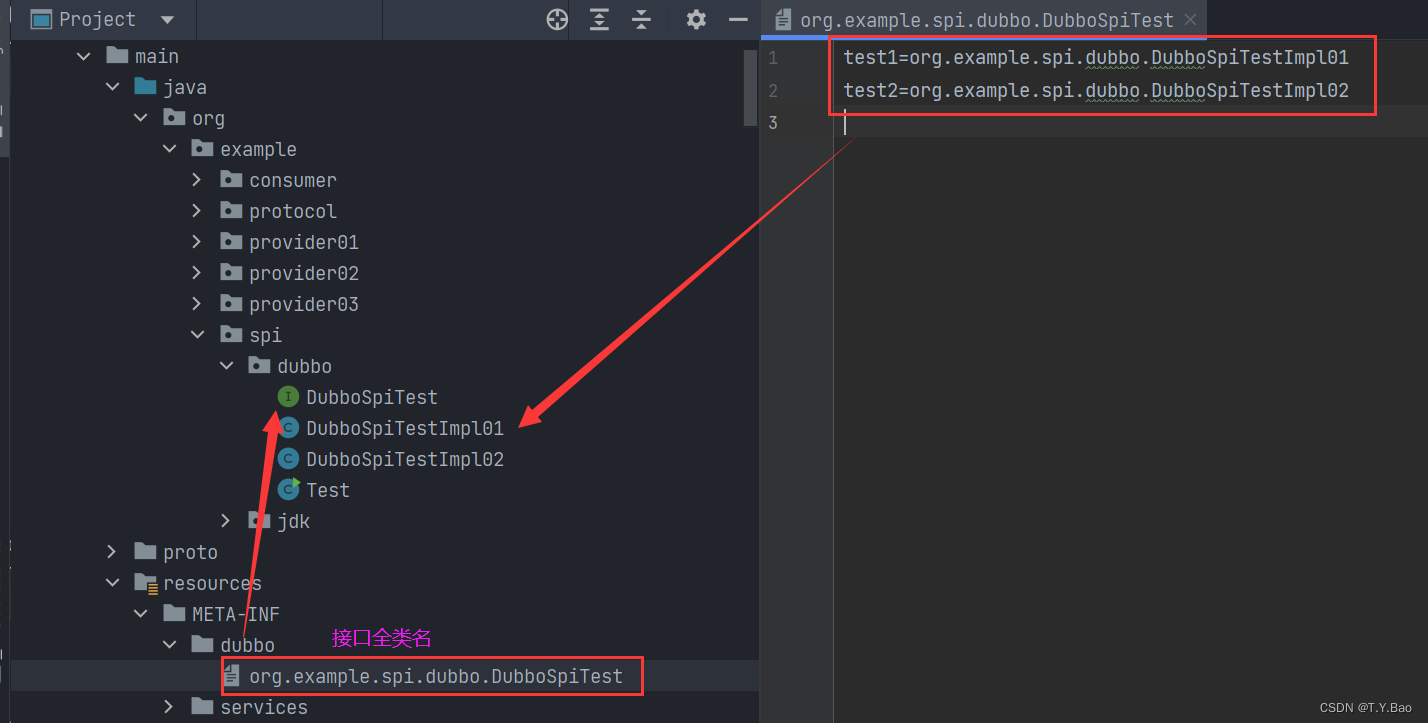1428x723 pixels.
Task: Collapse the spi package
Action: [x=197, y=335]
